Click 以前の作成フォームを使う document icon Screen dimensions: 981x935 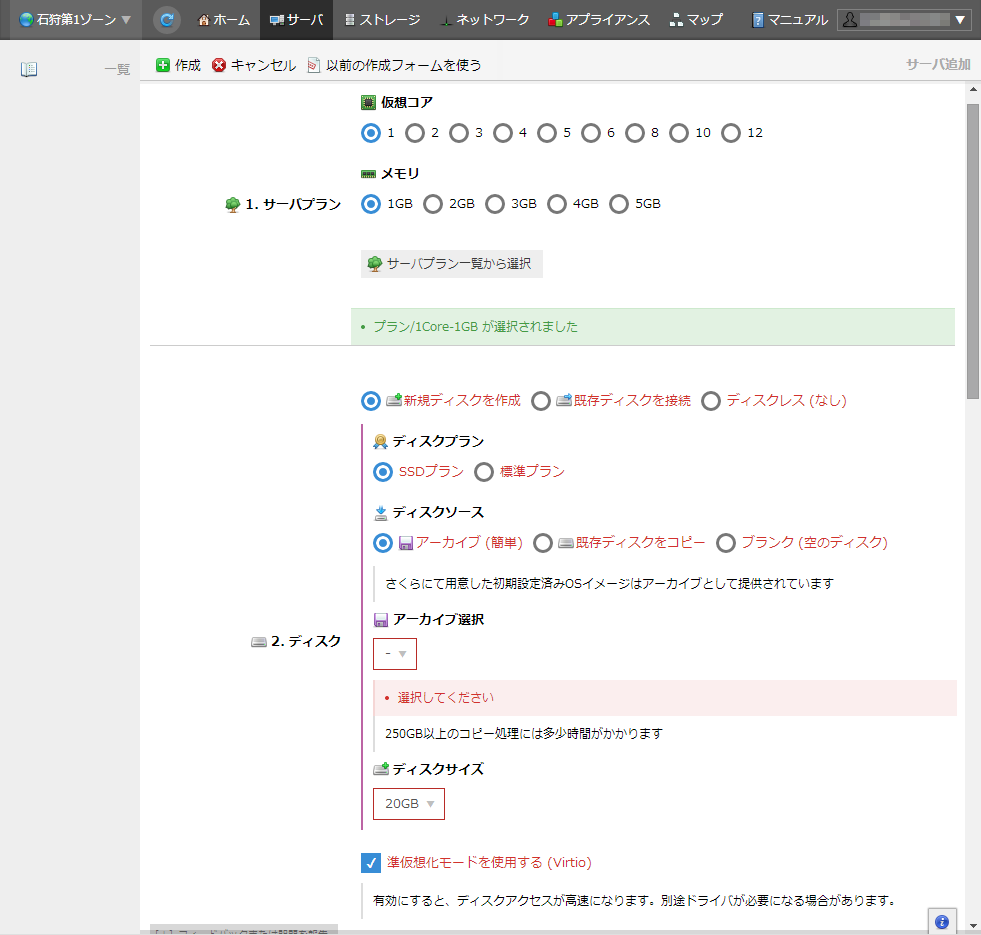tap(314, 65)
